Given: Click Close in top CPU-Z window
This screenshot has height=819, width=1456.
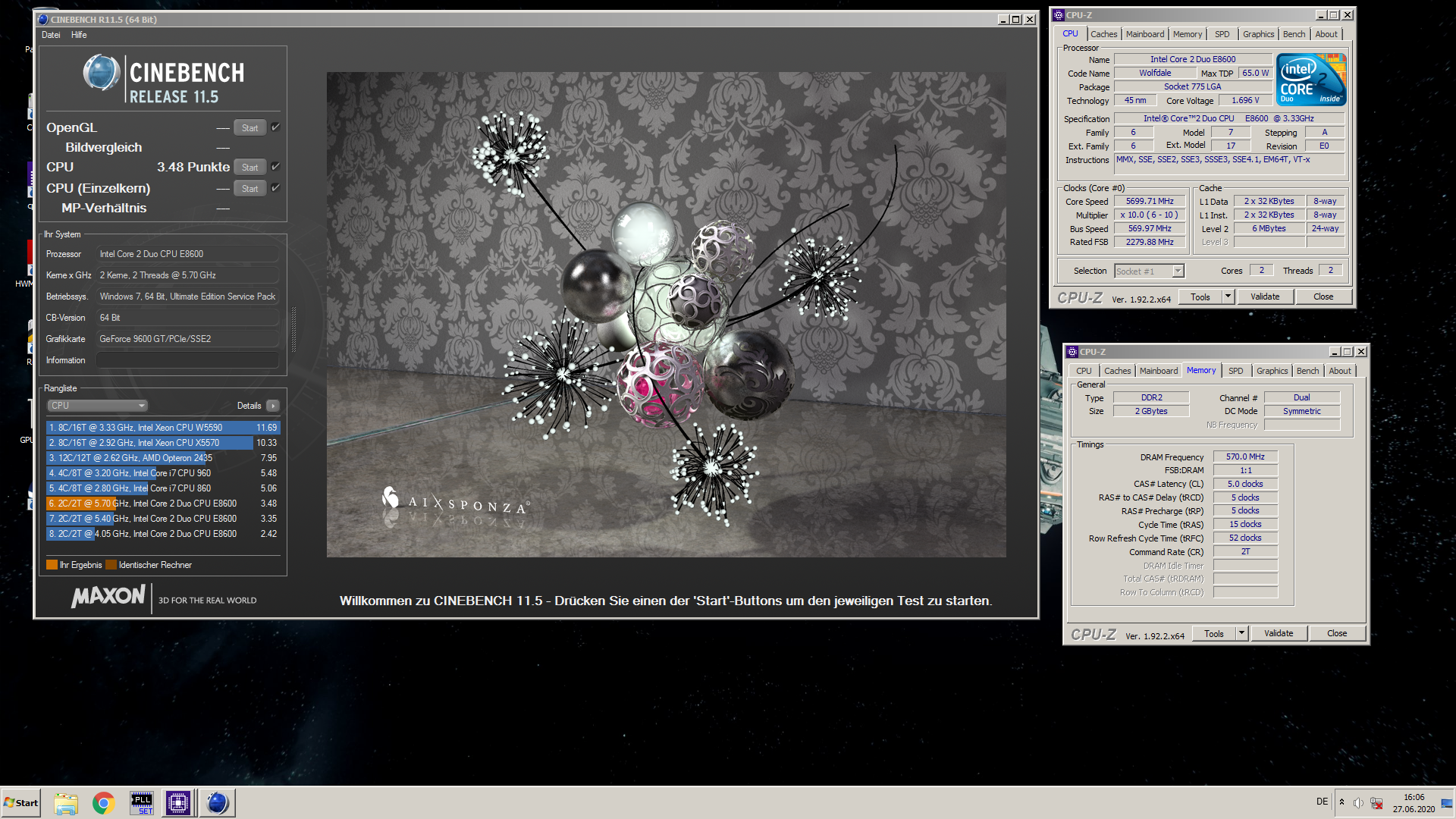Looking at the screenshot, I should (1323, 297).
